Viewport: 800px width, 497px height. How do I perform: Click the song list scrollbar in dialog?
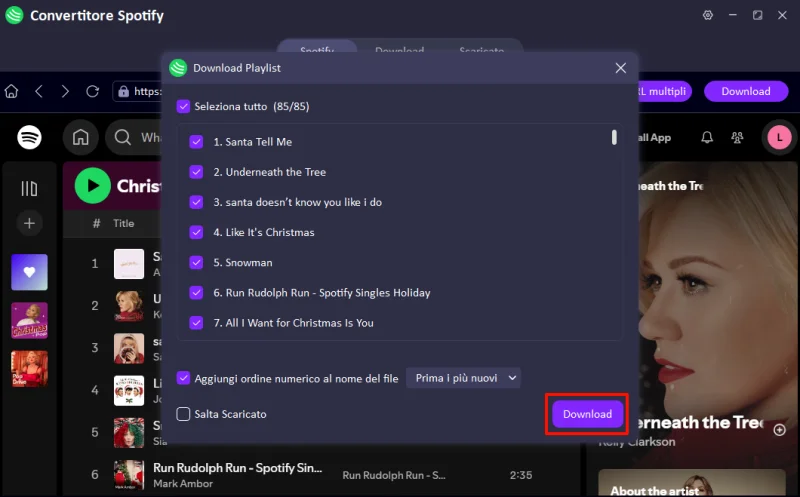pos(614,137)
